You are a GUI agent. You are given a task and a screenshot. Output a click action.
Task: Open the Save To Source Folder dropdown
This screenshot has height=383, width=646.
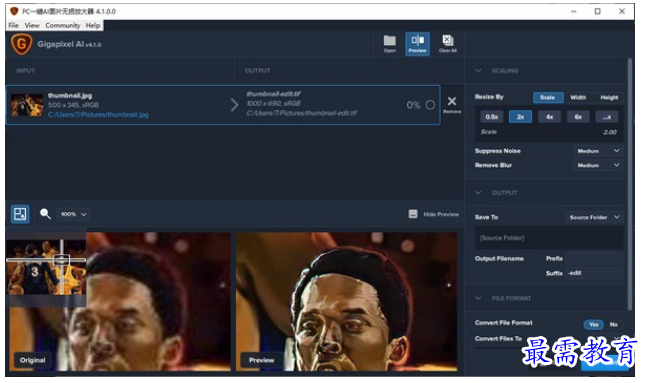pos(594,217)
